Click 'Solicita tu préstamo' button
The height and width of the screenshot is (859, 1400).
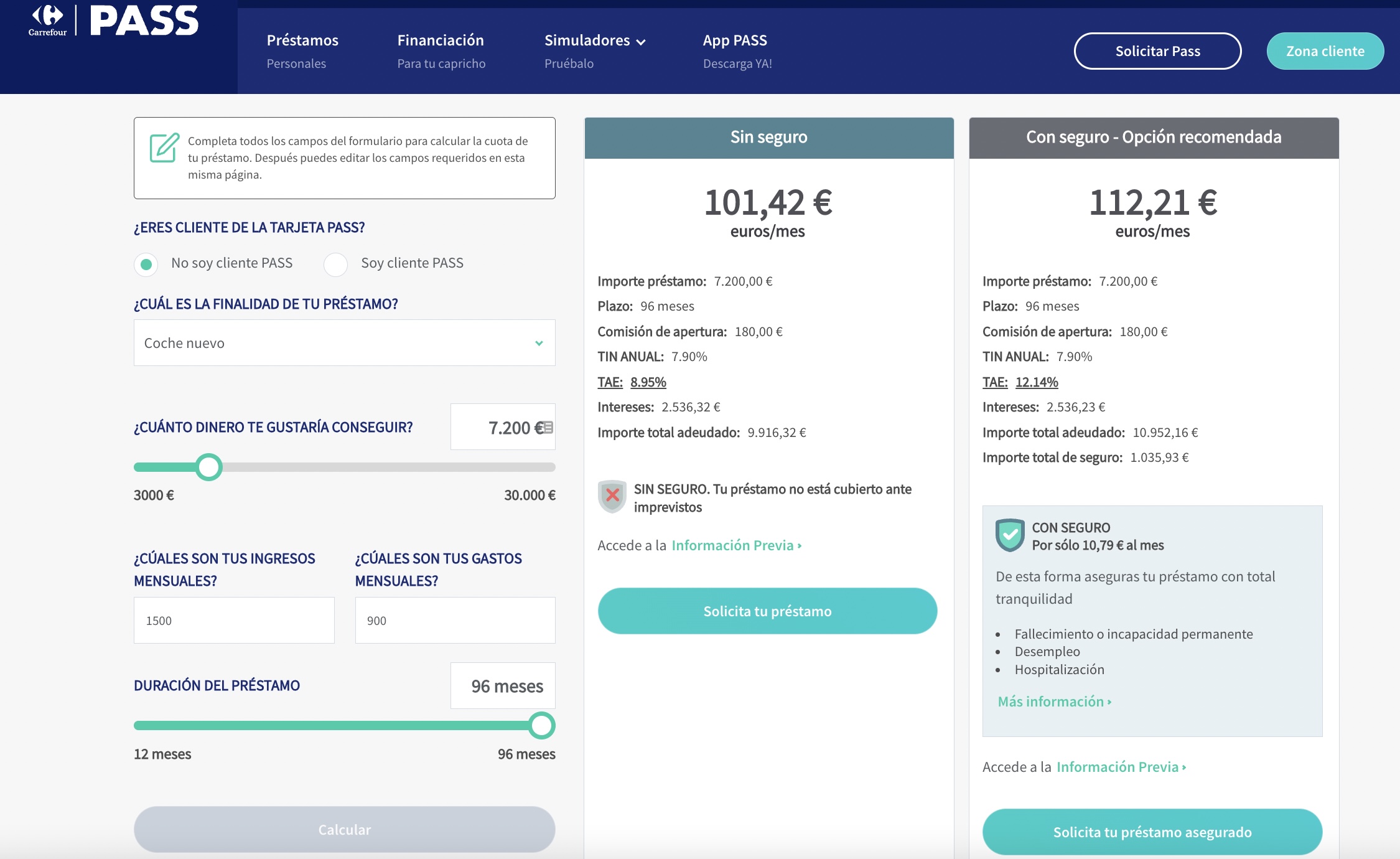click(767, 611)
